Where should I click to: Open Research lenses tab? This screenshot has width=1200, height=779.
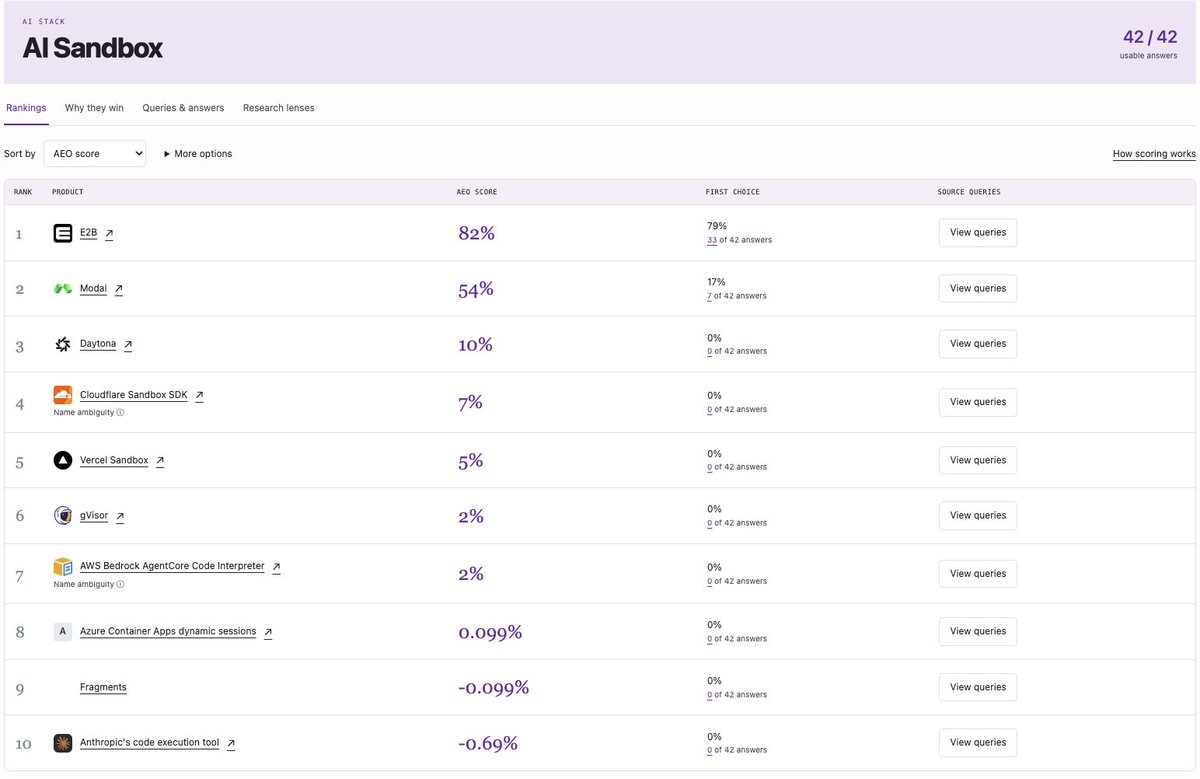click(x=279, y=108)
